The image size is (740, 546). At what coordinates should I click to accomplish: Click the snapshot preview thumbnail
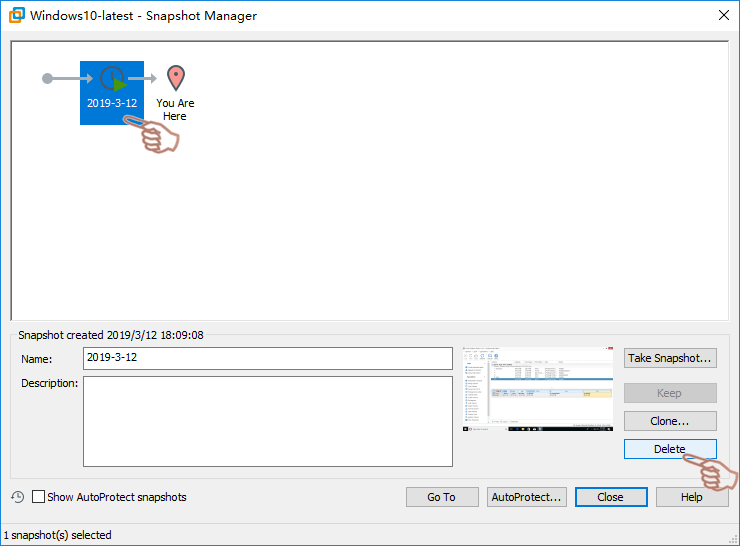pyautogui.click(x=538, y=389)
